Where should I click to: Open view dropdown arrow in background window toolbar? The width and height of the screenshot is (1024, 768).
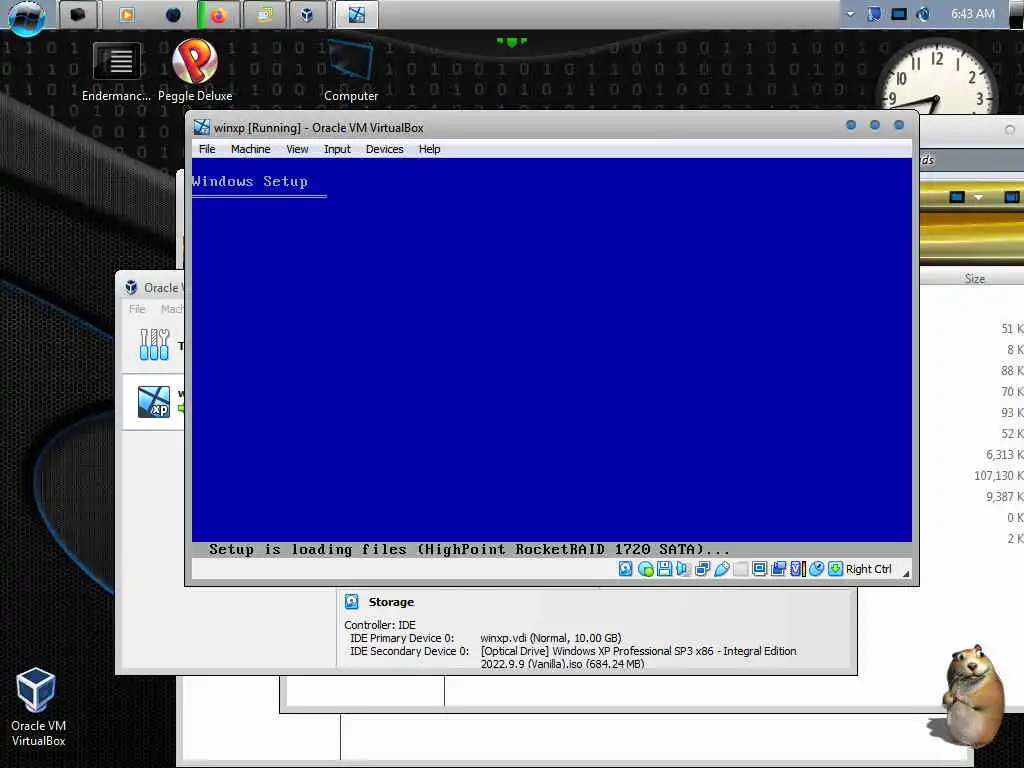click(x=978, y=197)
